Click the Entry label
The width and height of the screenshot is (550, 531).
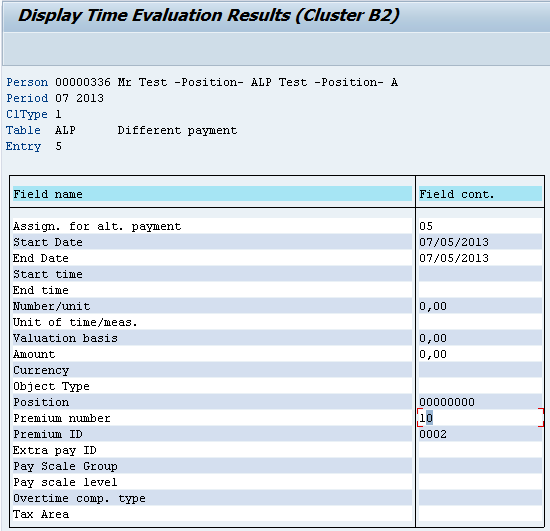[x=23, y=146]
